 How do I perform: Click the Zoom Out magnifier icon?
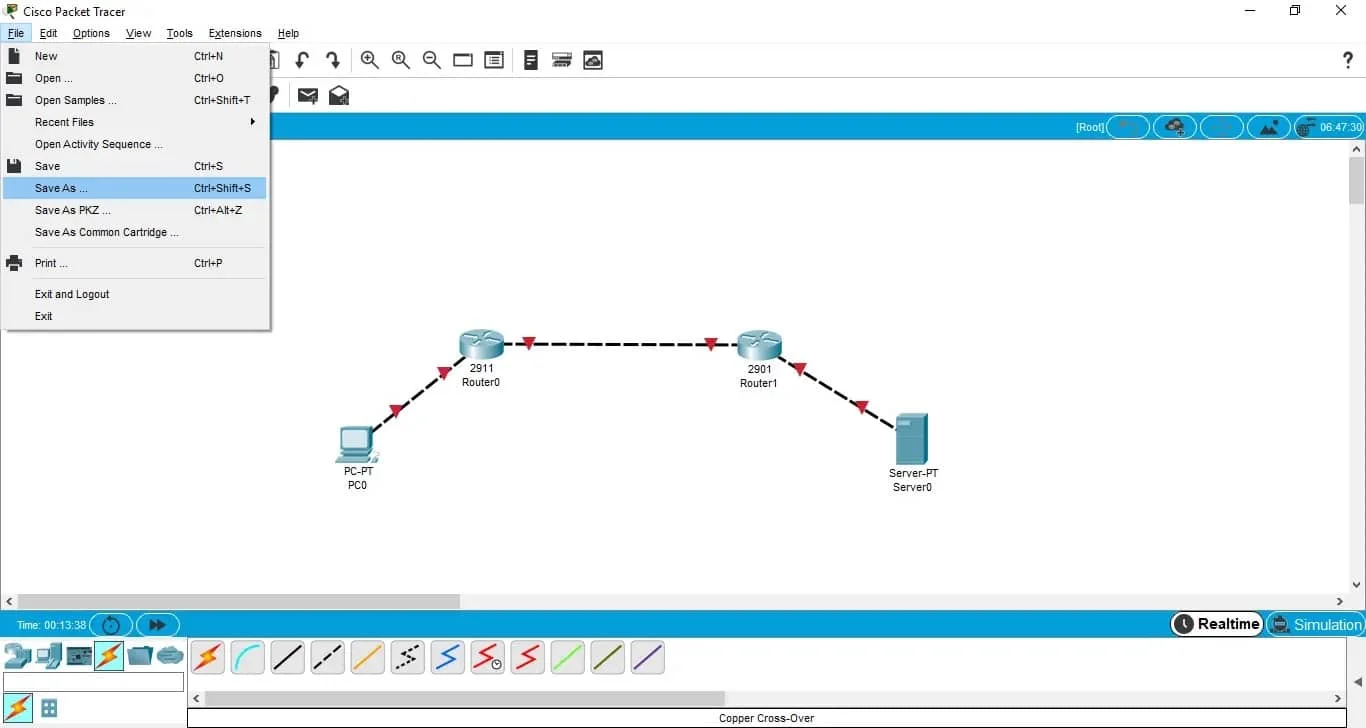[432, 60]
